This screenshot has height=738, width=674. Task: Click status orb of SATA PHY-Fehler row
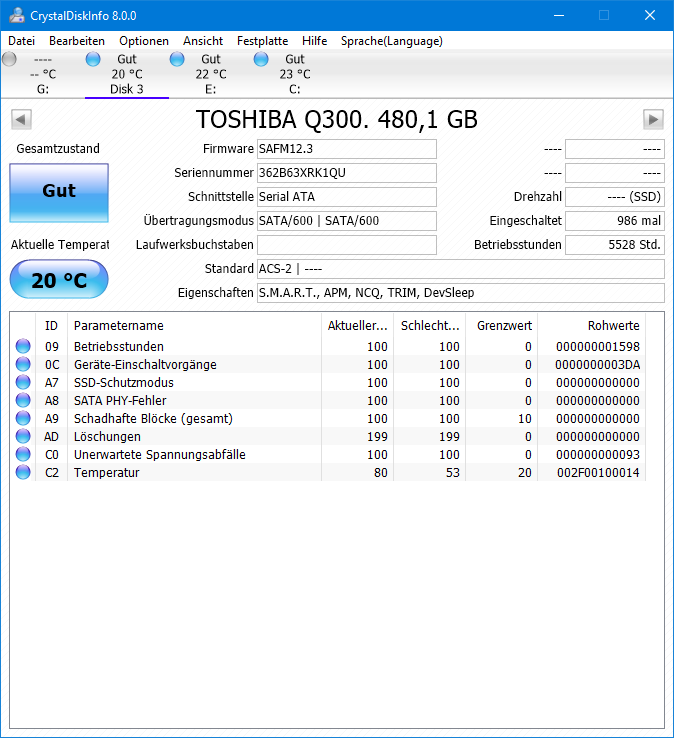click(x=23, y=401)
